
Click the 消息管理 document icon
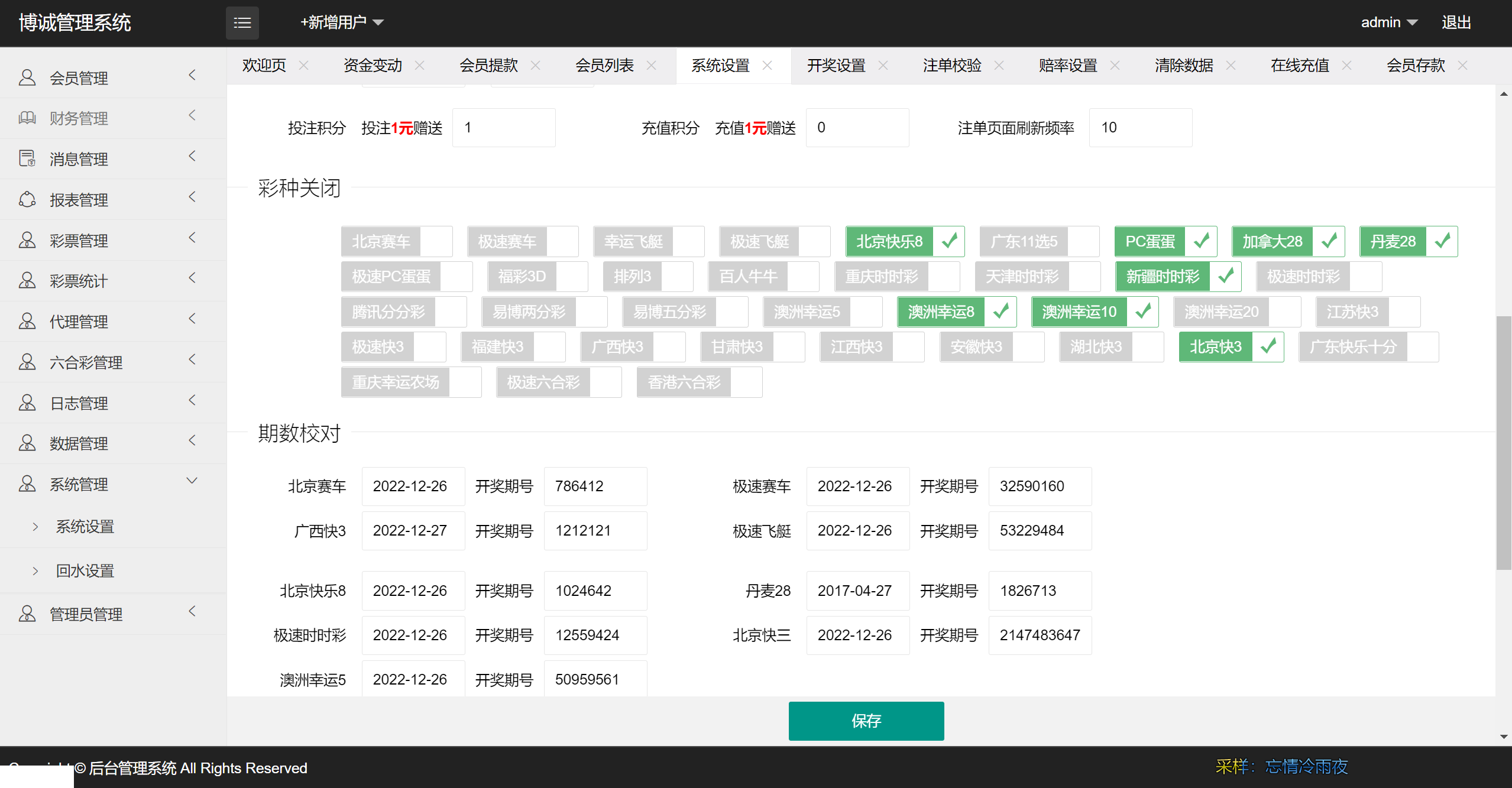pyautogui.click(x=27, y=158)
